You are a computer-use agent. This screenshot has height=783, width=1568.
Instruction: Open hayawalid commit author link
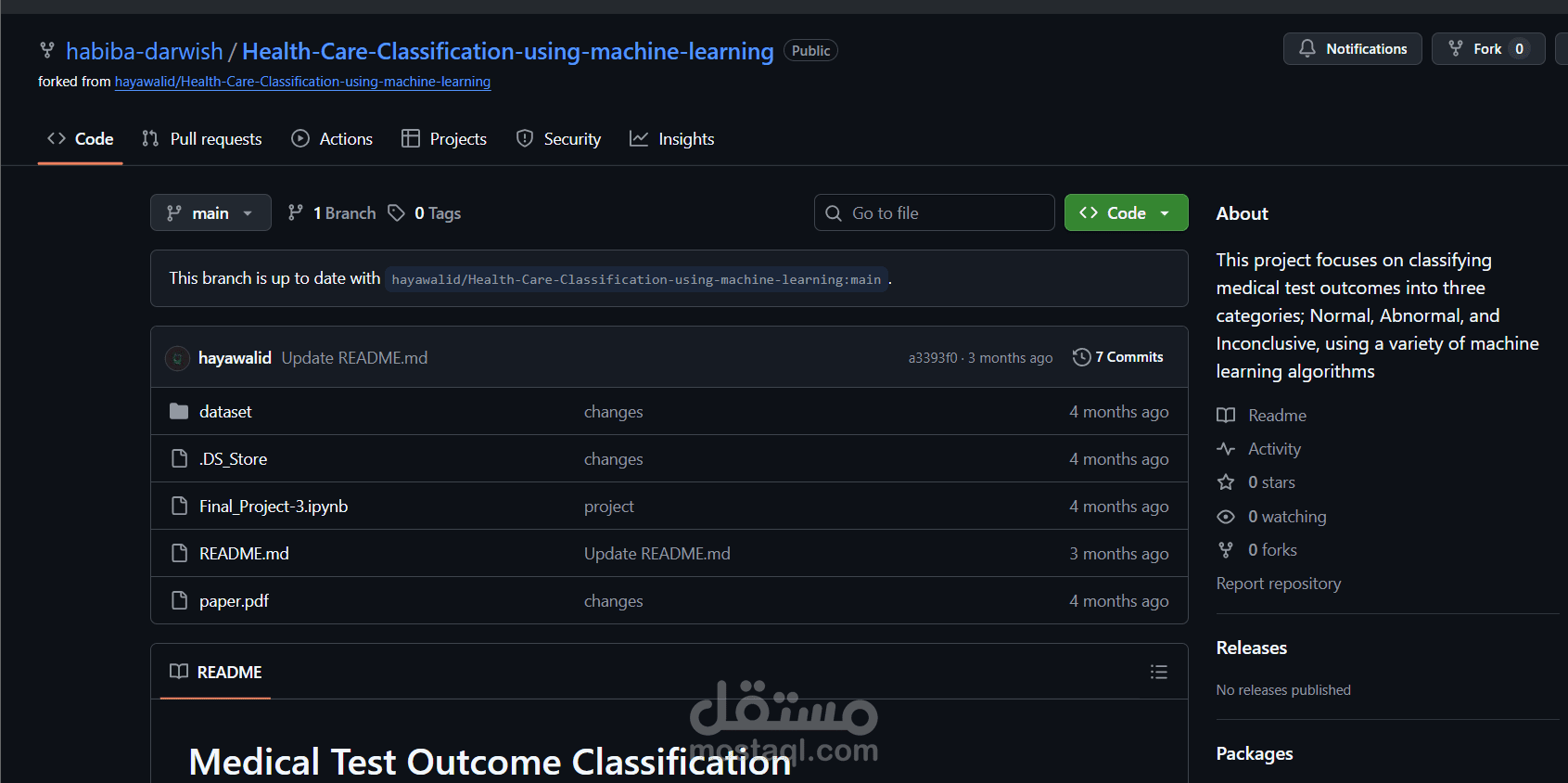tap(235, 357)
